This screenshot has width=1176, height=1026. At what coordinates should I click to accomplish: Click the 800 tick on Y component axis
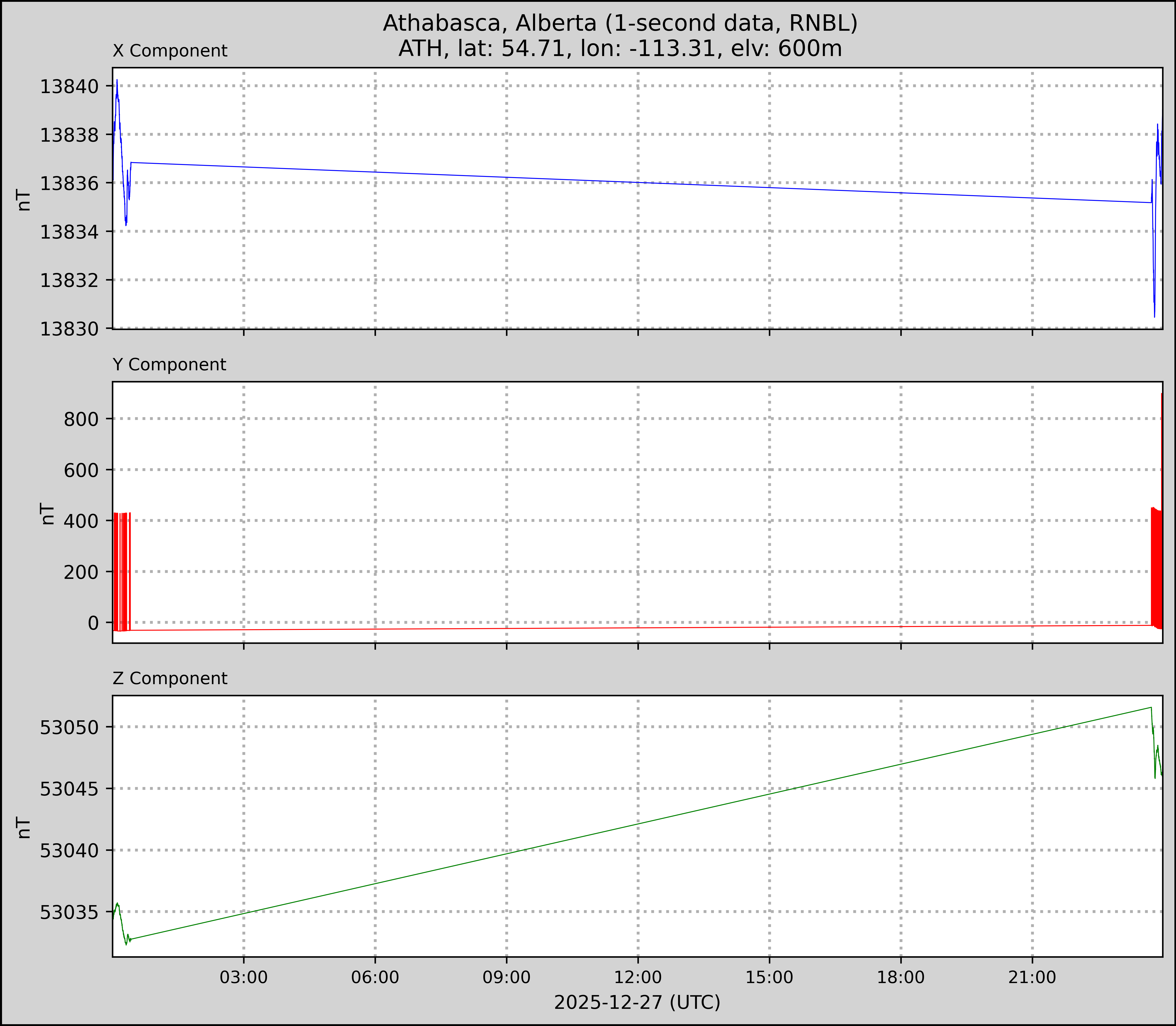(82, 419)
